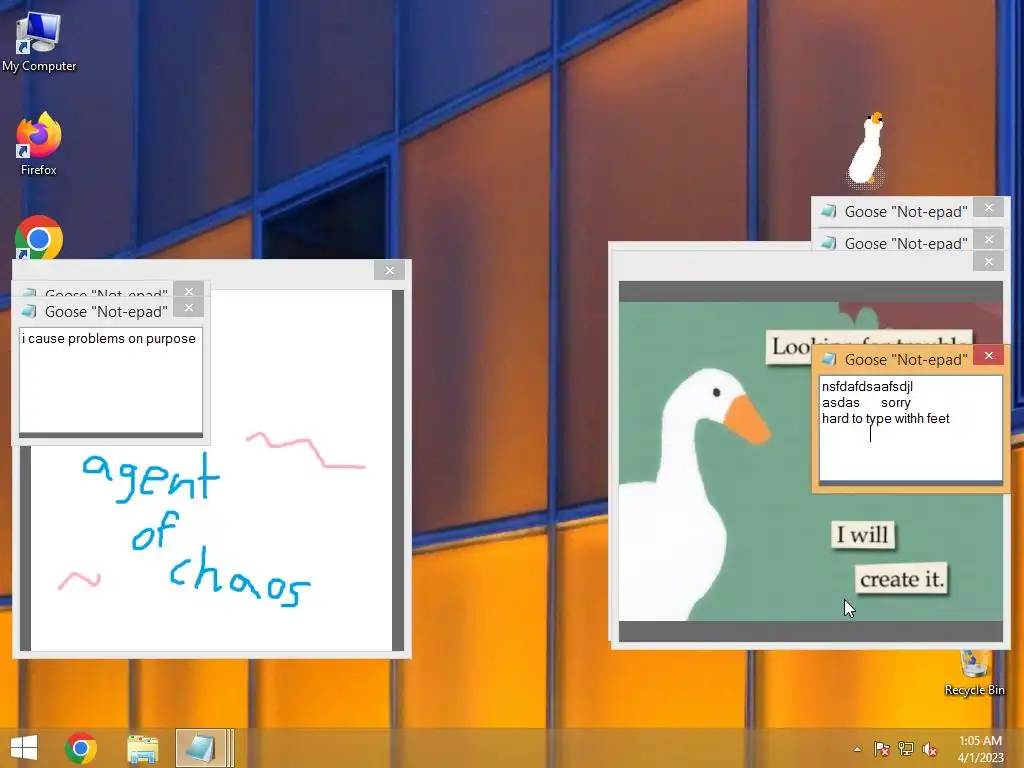Click the goose picture in the meme window
The height and width of the screenshot is (768, 1024).
coord(810,461)
